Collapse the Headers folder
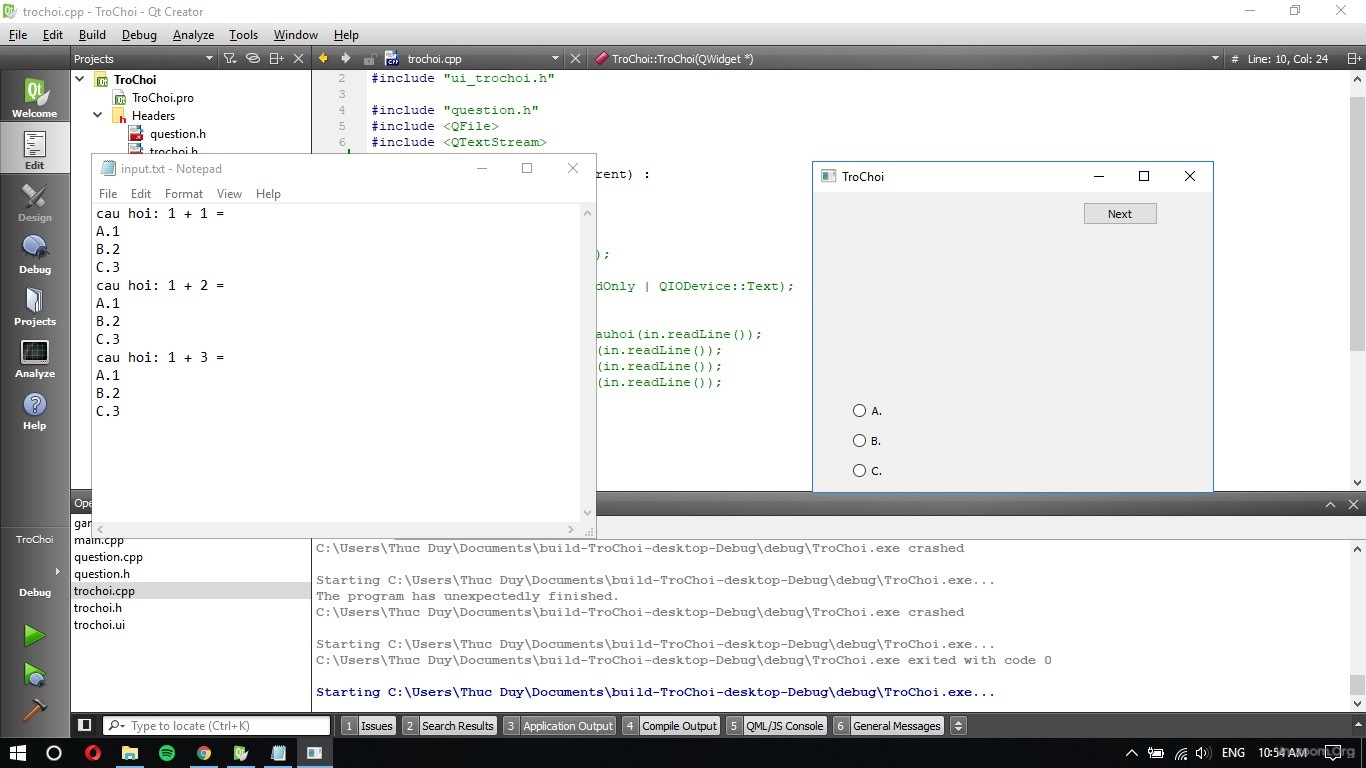The image size is (1366, 768). [x=98, y=115]
